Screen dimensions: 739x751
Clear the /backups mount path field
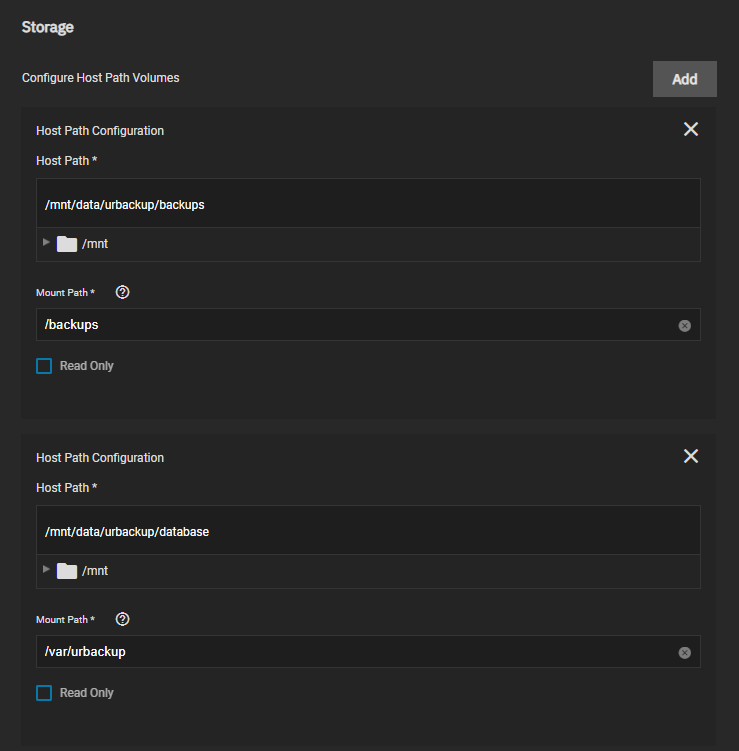pyautogui.click(x=684, y=326)
